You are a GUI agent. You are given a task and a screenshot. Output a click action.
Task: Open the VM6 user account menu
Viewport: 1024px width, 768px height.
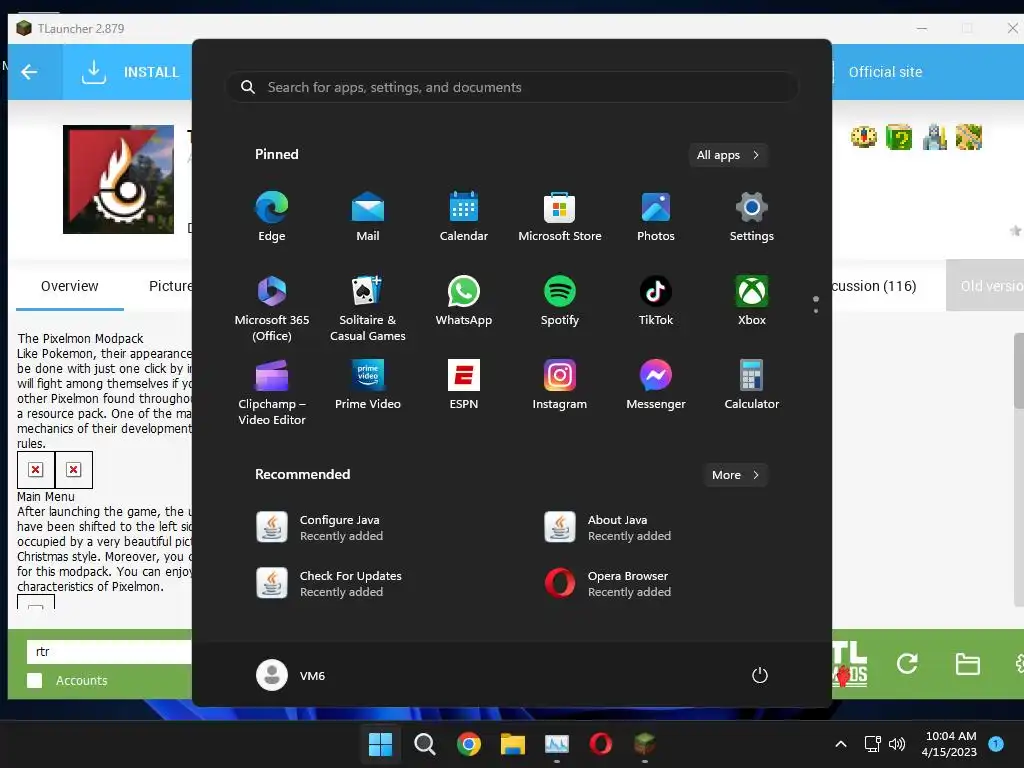pos(291,675)
